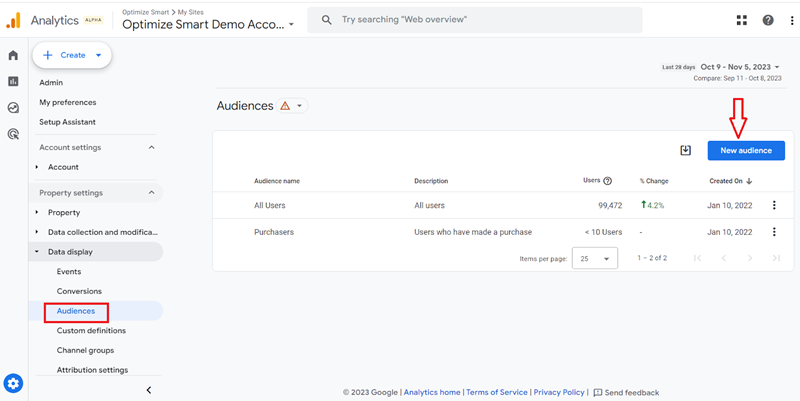This screenshot has width=800, height=401.
Task: Click the Send feedback text link
Action: point(632,393)
